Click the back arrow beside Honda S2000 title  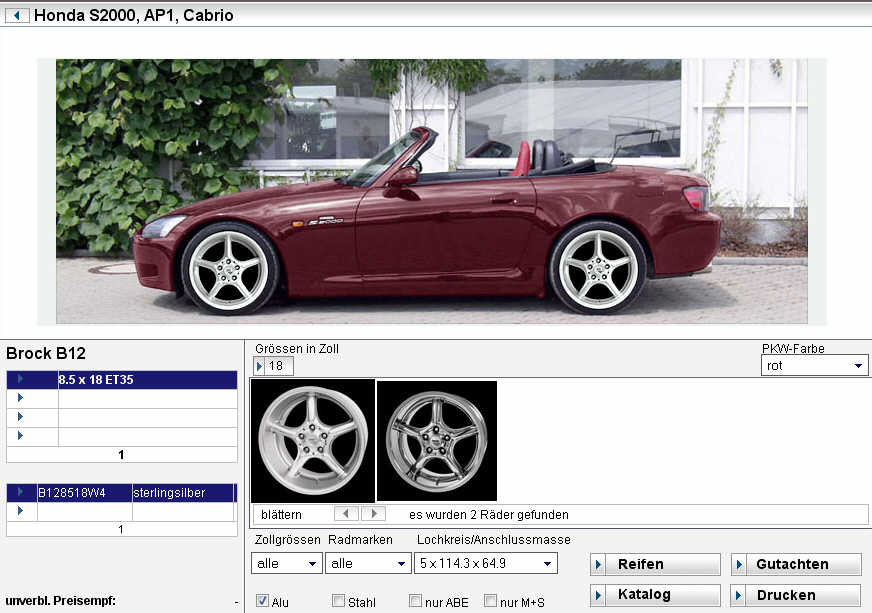pyautogui.click(x=16, y=16)
